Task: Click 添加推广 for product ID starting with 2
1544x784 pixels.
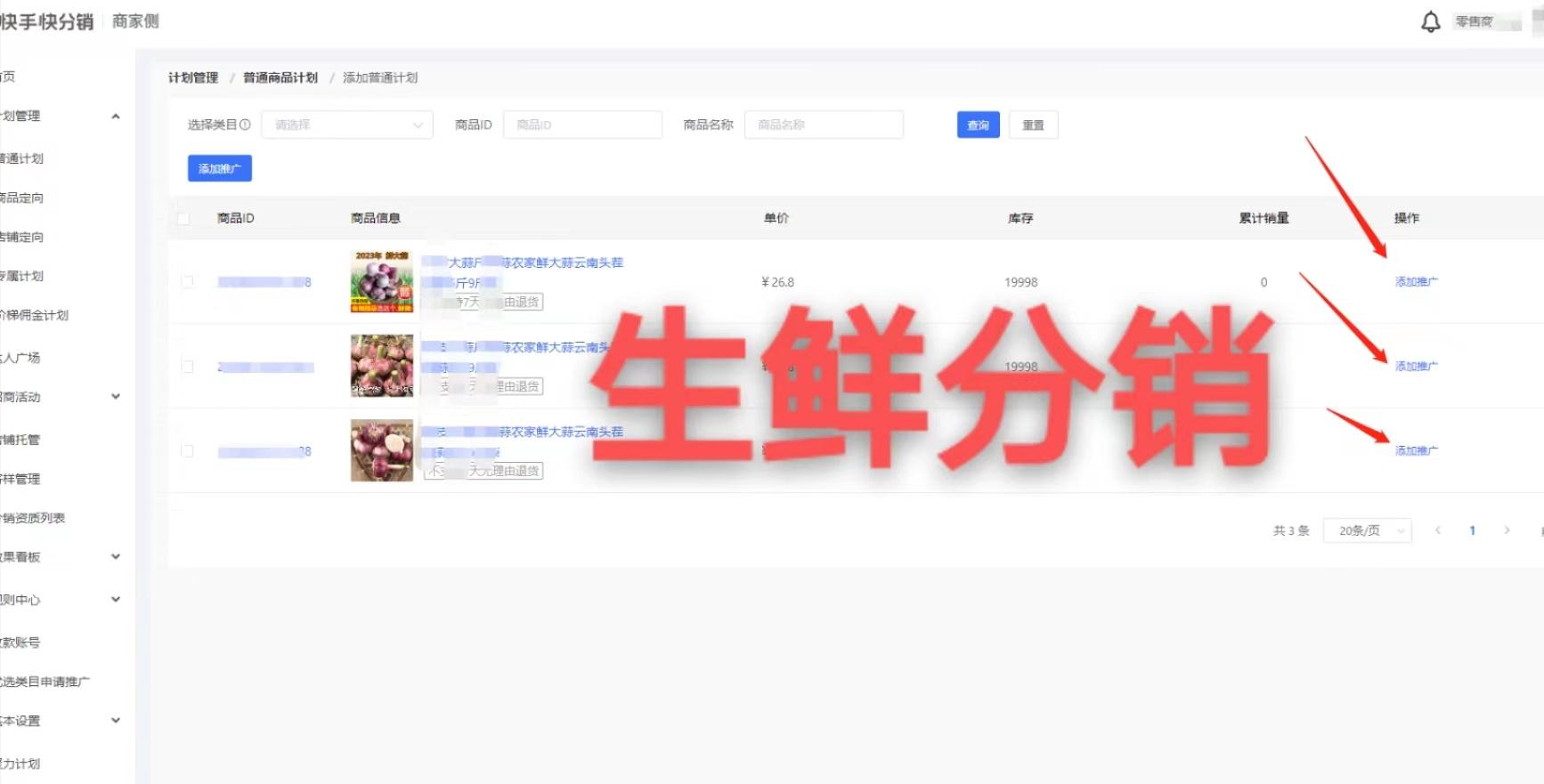Action: click(1416, 367)
